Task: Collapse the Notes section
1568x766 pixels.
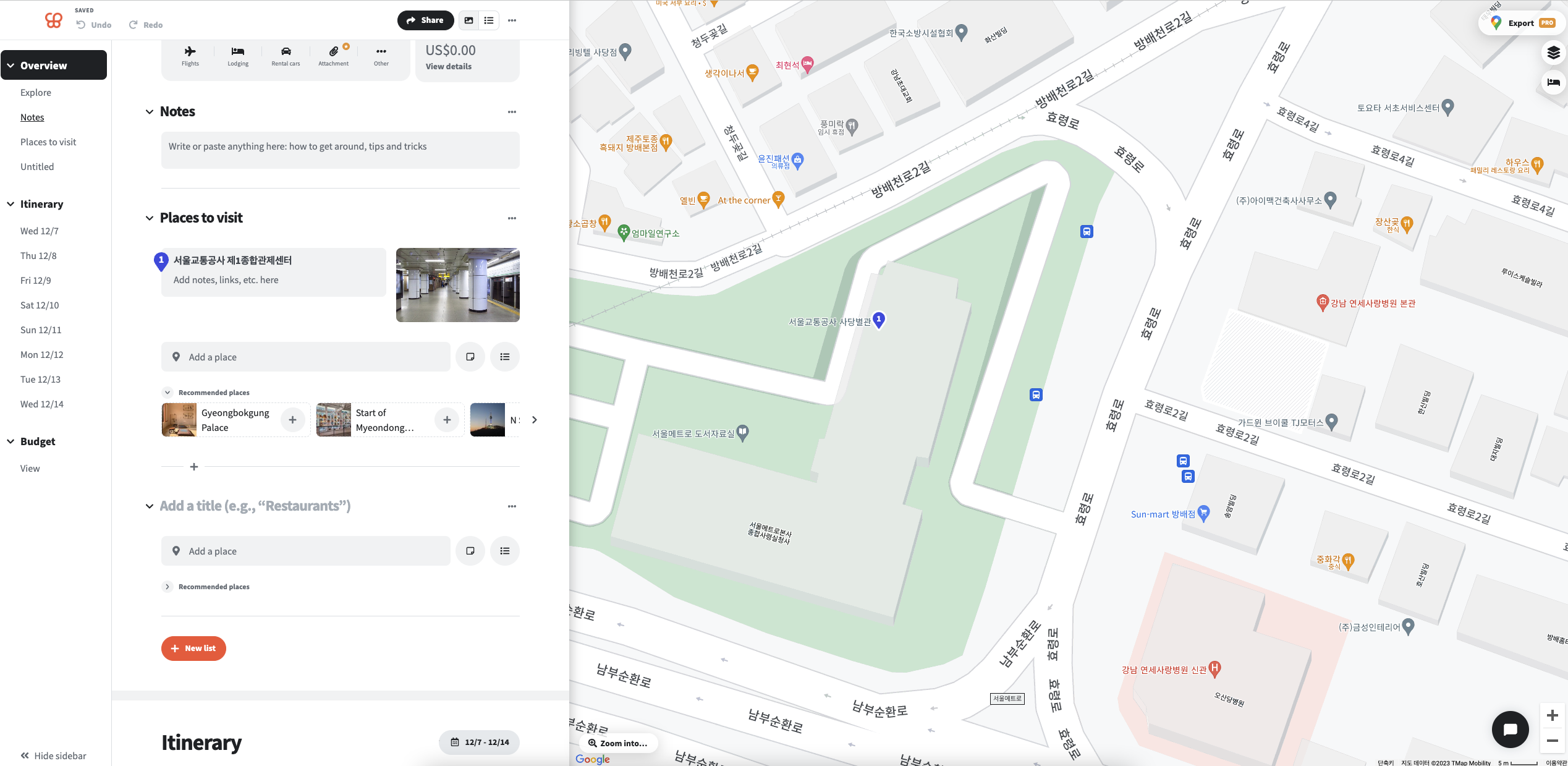Action: tap(150, 112)
